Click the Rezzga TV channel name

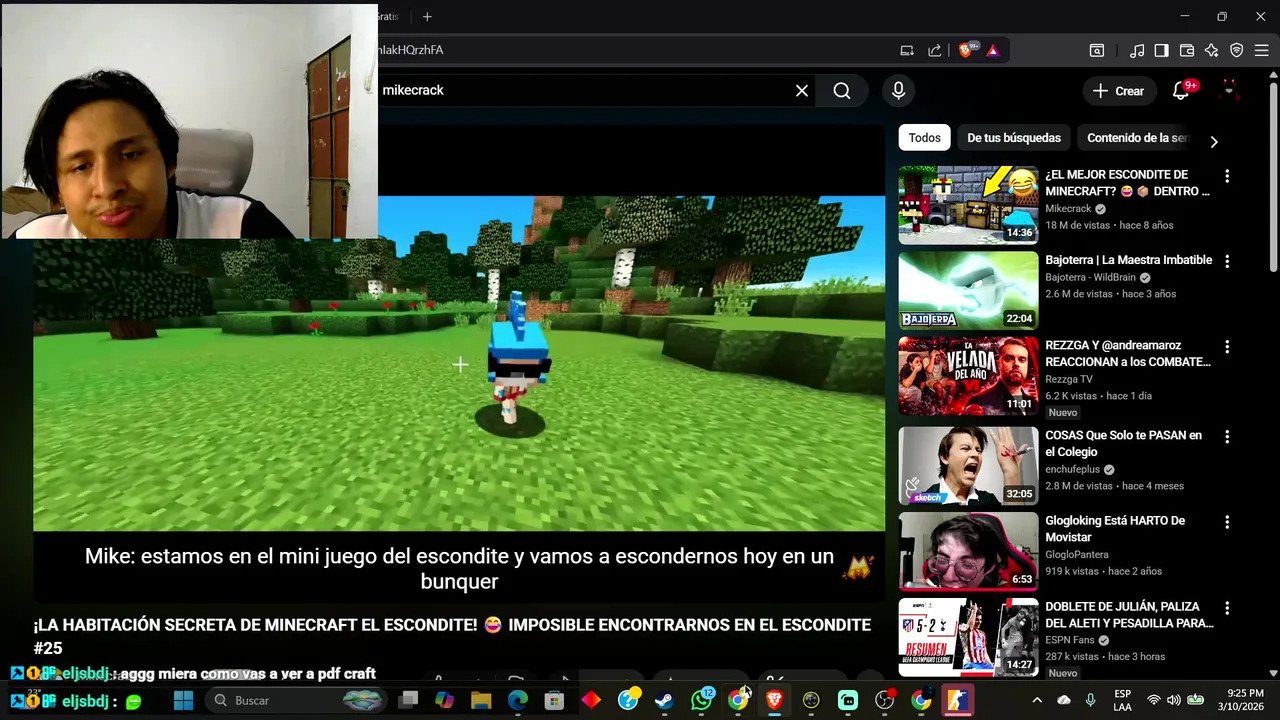[x=1068, y=379]
